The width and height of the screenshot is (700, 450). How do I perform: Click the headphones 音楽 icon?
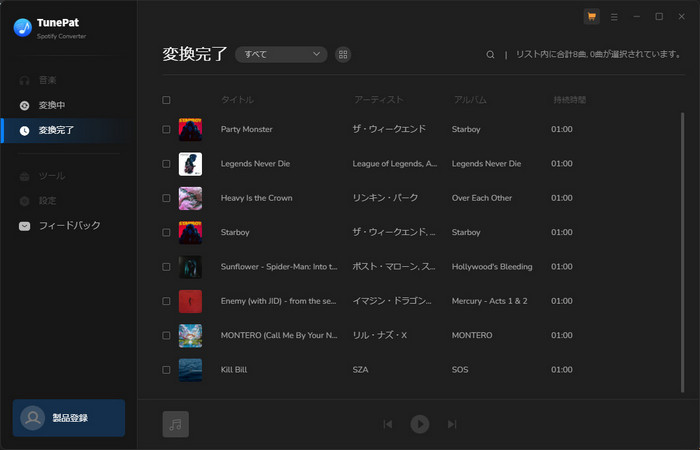[25, 80]
